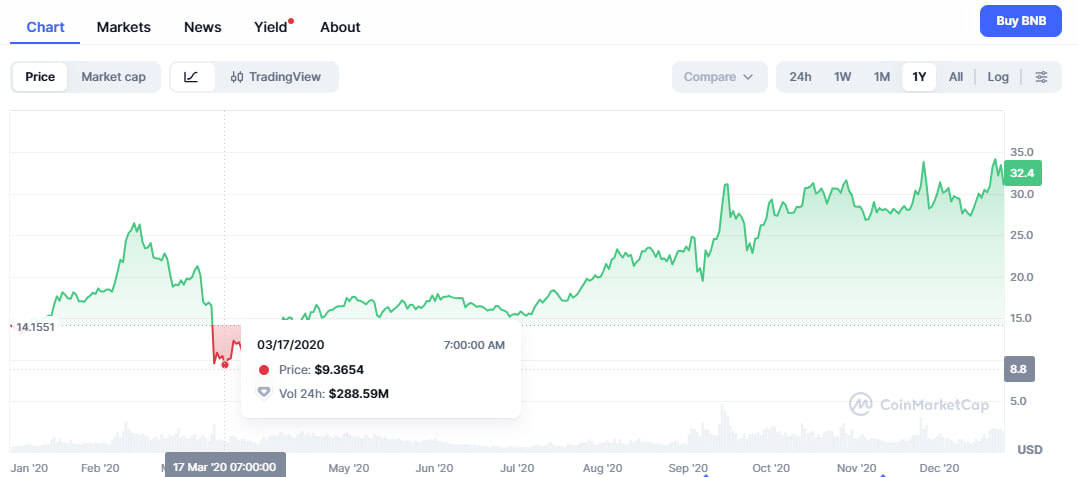Switch to the line chart view icon
This screenshot has height=477, width=1078.
[x=192, y=77]
